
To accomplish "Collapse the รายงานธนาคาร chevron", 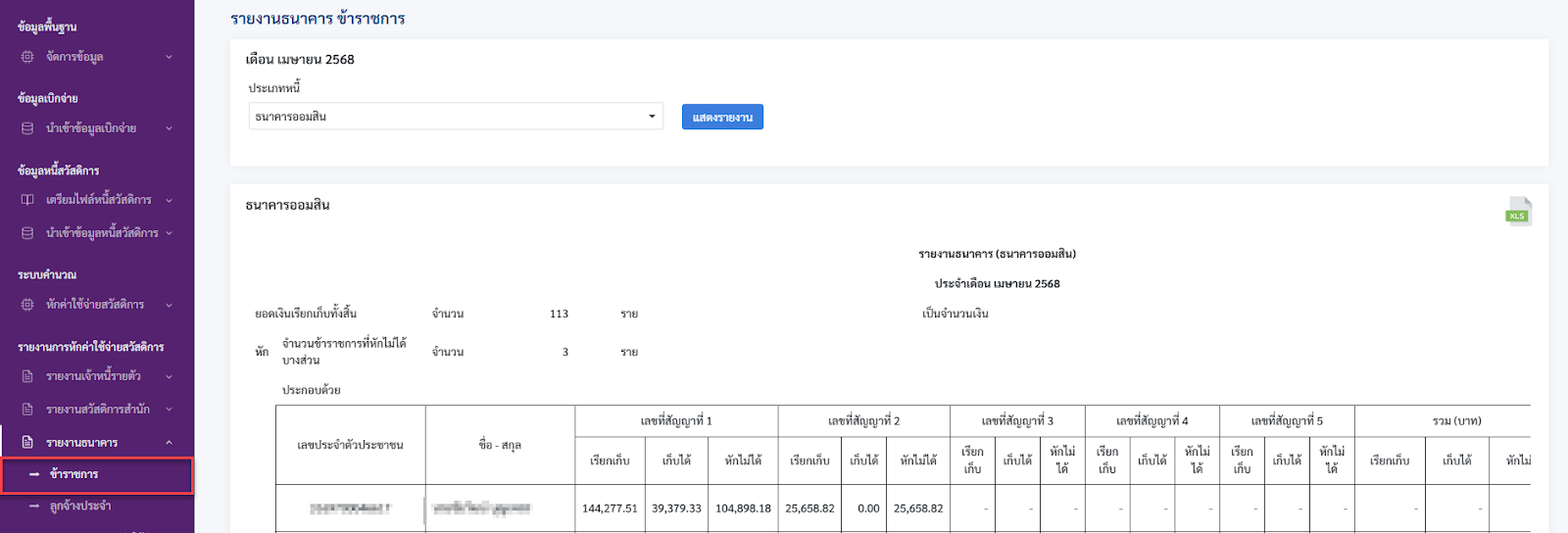I will click(169, 443).
